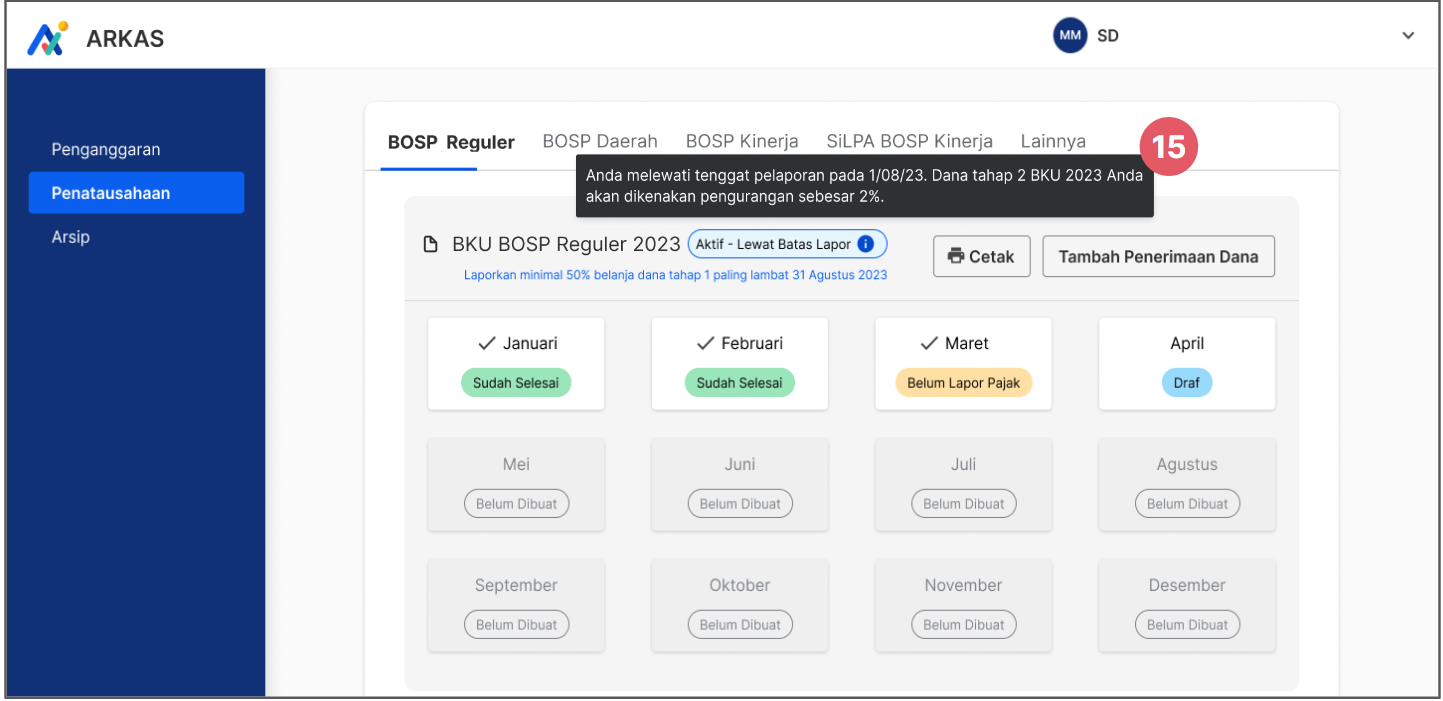
Task: Switch to the BOSP Kinerja tab
Action: (x=742, y=141)
